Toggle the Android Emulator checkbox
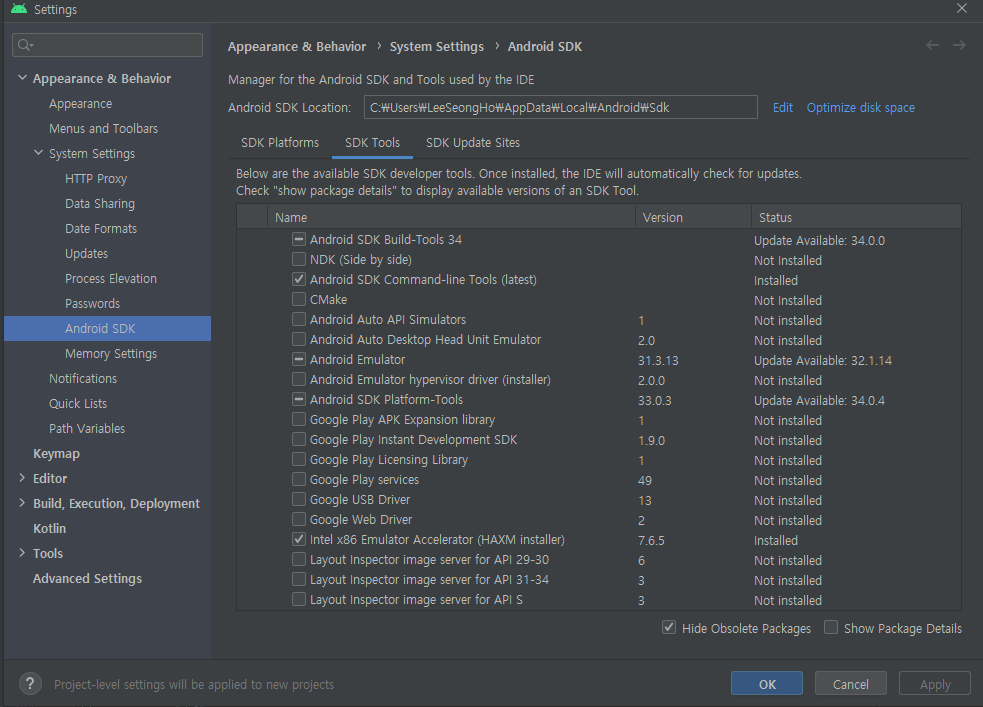The width and height of the screenshot is (983, 707). (x=299, y=360)
